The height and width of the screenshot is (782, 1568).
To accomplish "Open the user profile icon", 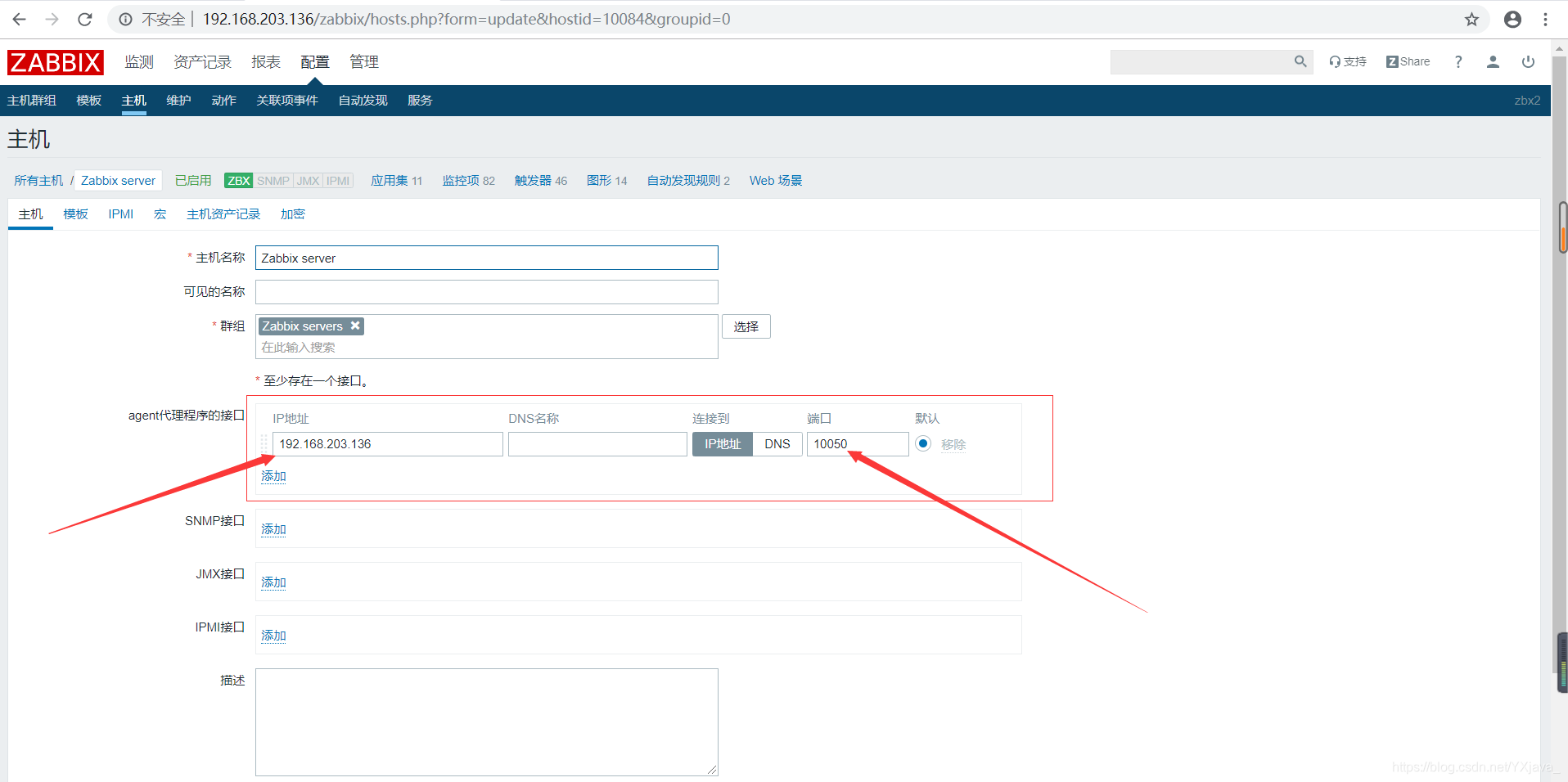I will coord(1493,61).
